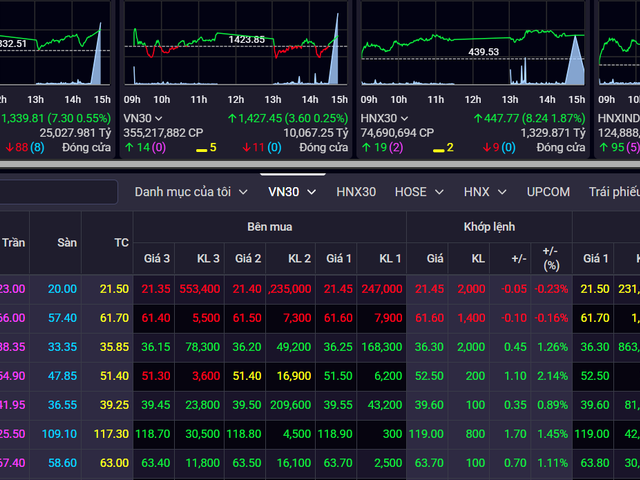The height and width of the screenshot is (480, 640).
Task: Open the HNX30 index selector below the chart
Action: [x=385, y=117]
